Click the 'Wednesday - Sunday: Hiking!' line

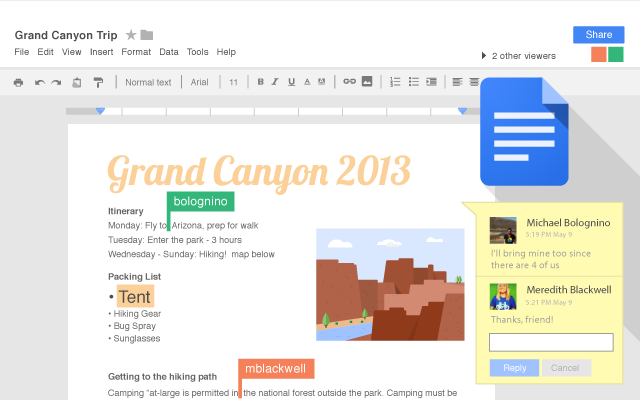[191, 254]
